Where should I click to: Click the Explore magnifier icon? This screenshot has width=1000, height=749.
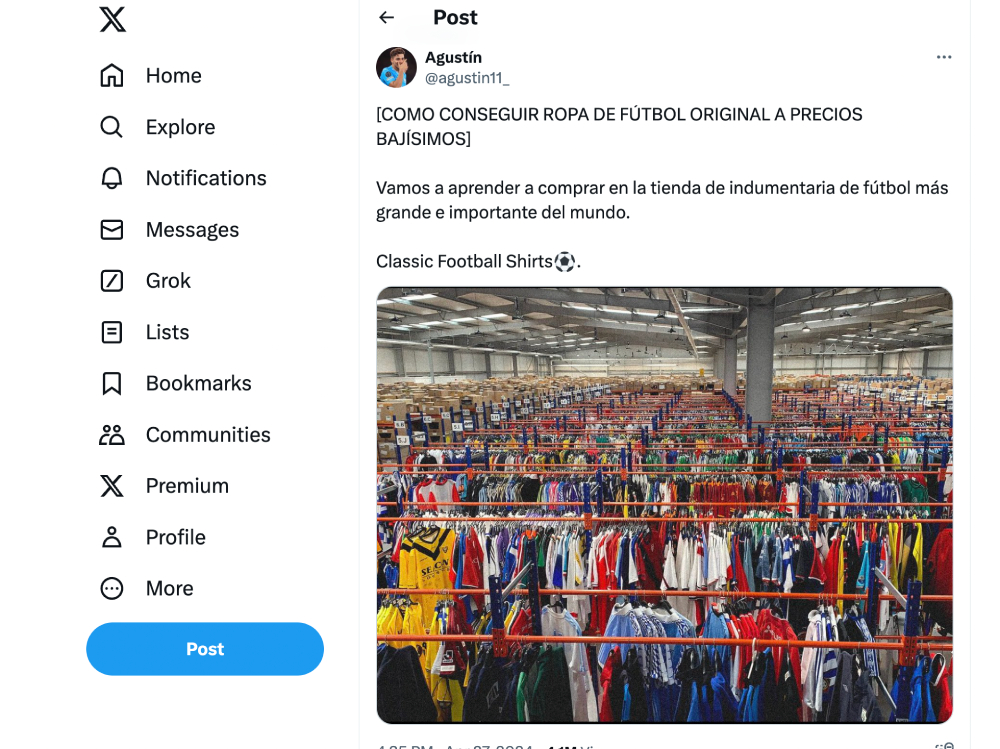tap(112, 127)
